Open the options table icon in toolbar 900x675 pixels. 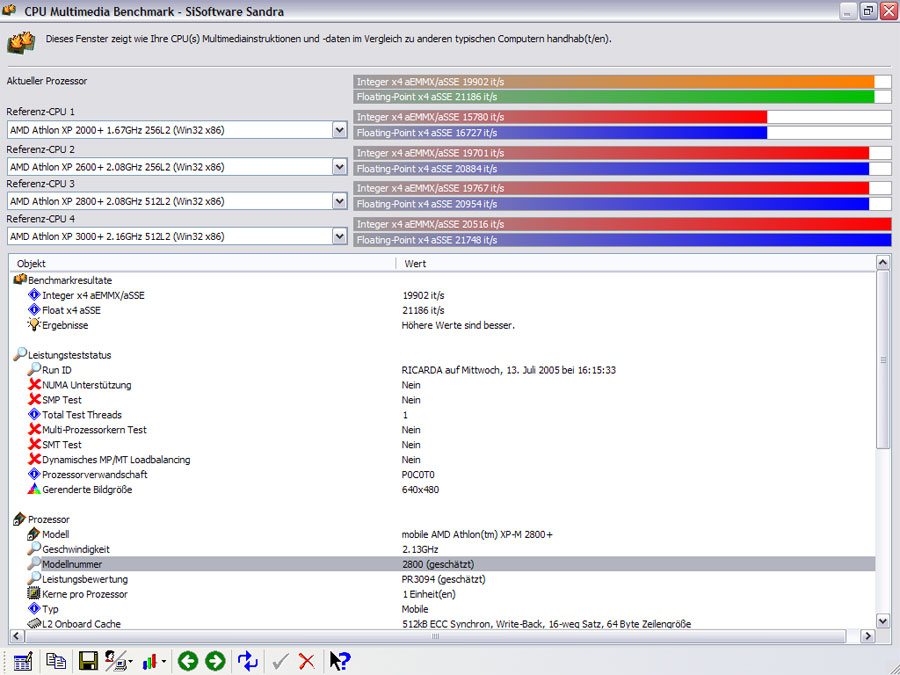coord(23,661)
